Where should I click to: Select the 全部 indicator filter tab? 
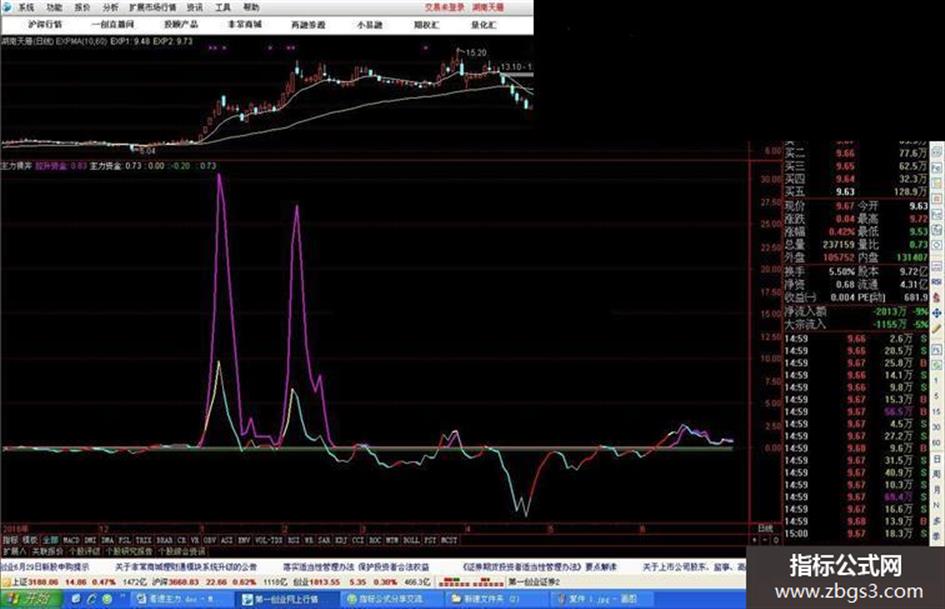pyautogui.click(x=50, y=540)
